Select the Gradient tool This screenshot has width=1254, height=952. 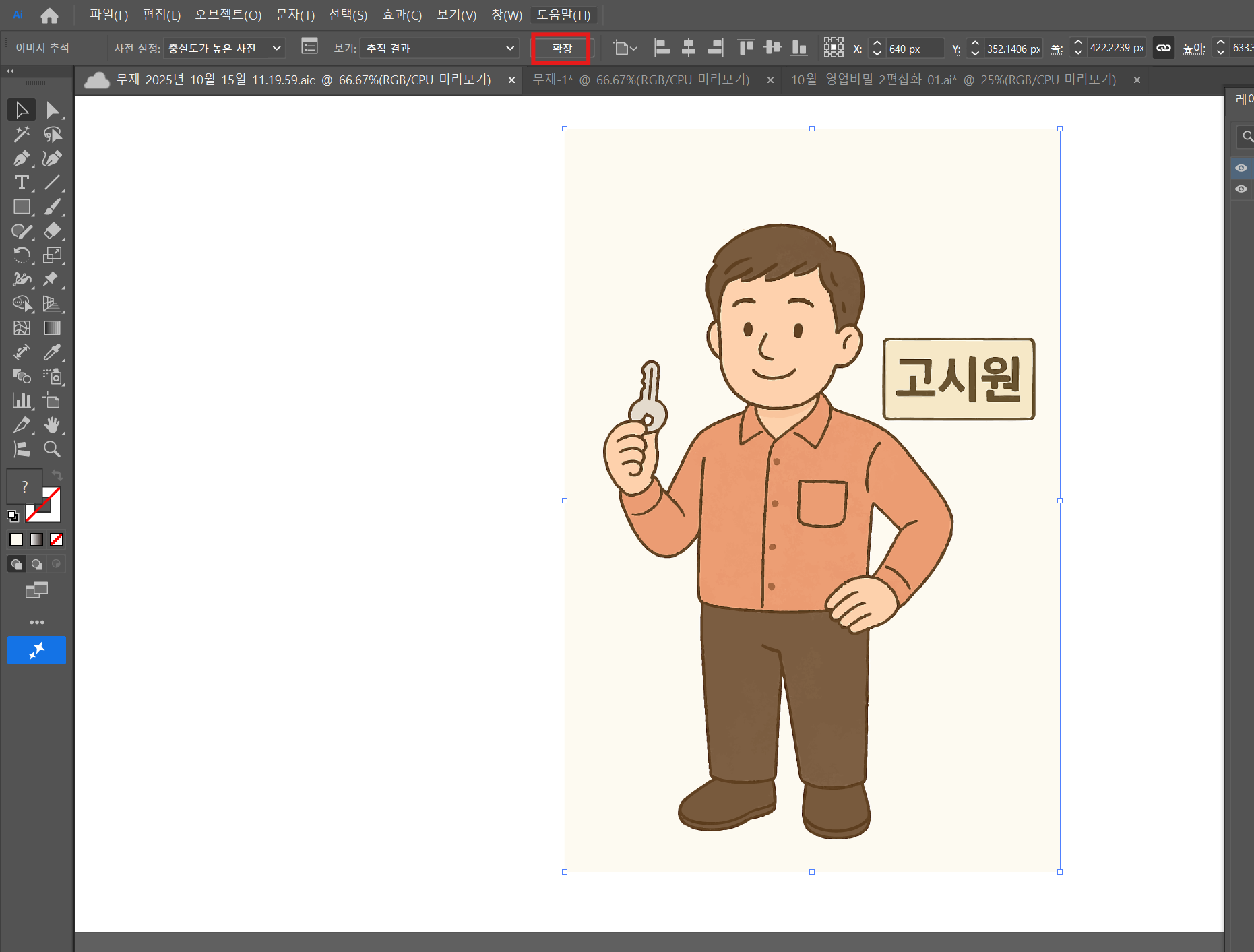[52, 328]
